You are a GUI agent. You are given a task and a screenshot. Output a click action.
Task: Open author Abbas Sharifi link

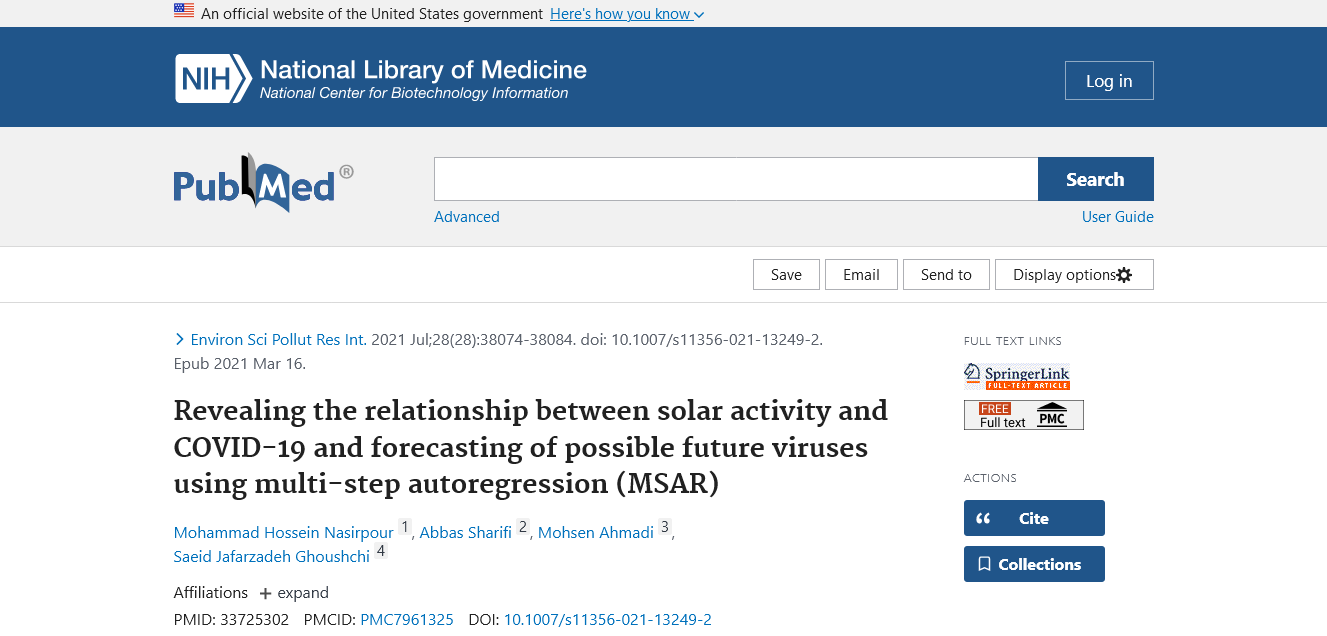466,532
